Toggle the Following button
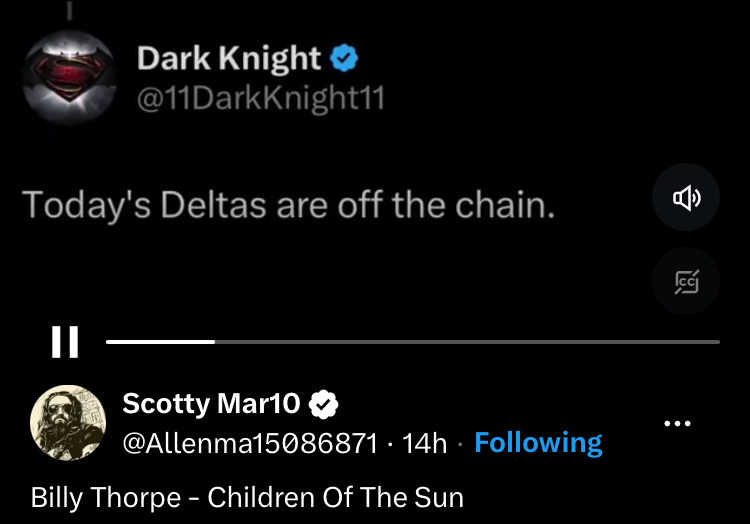 (538, 443)
